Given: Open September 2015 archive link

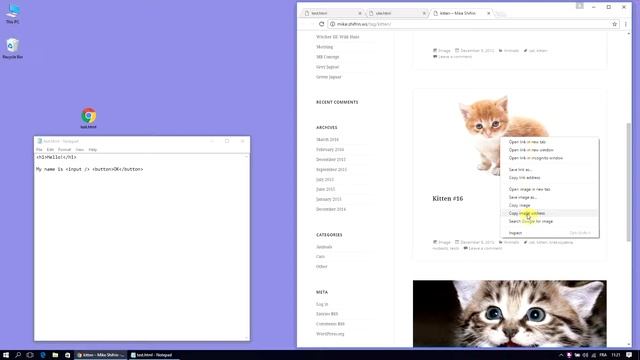Looking at the screenshot, I should point(332,170).
